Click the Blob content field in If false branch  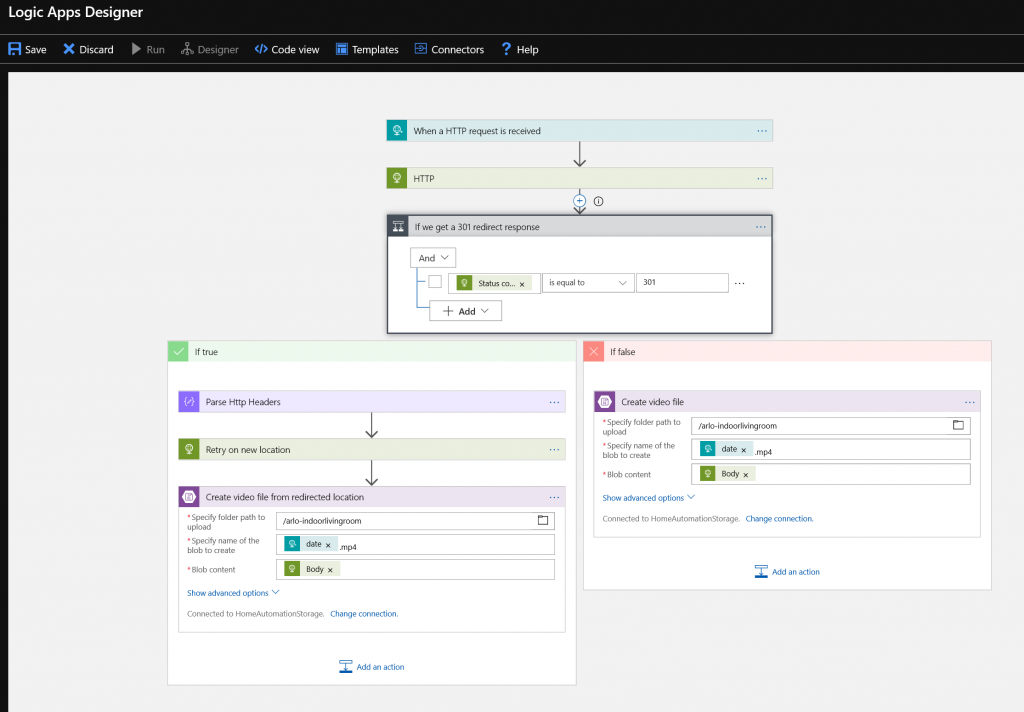click(x=831, y=474)
